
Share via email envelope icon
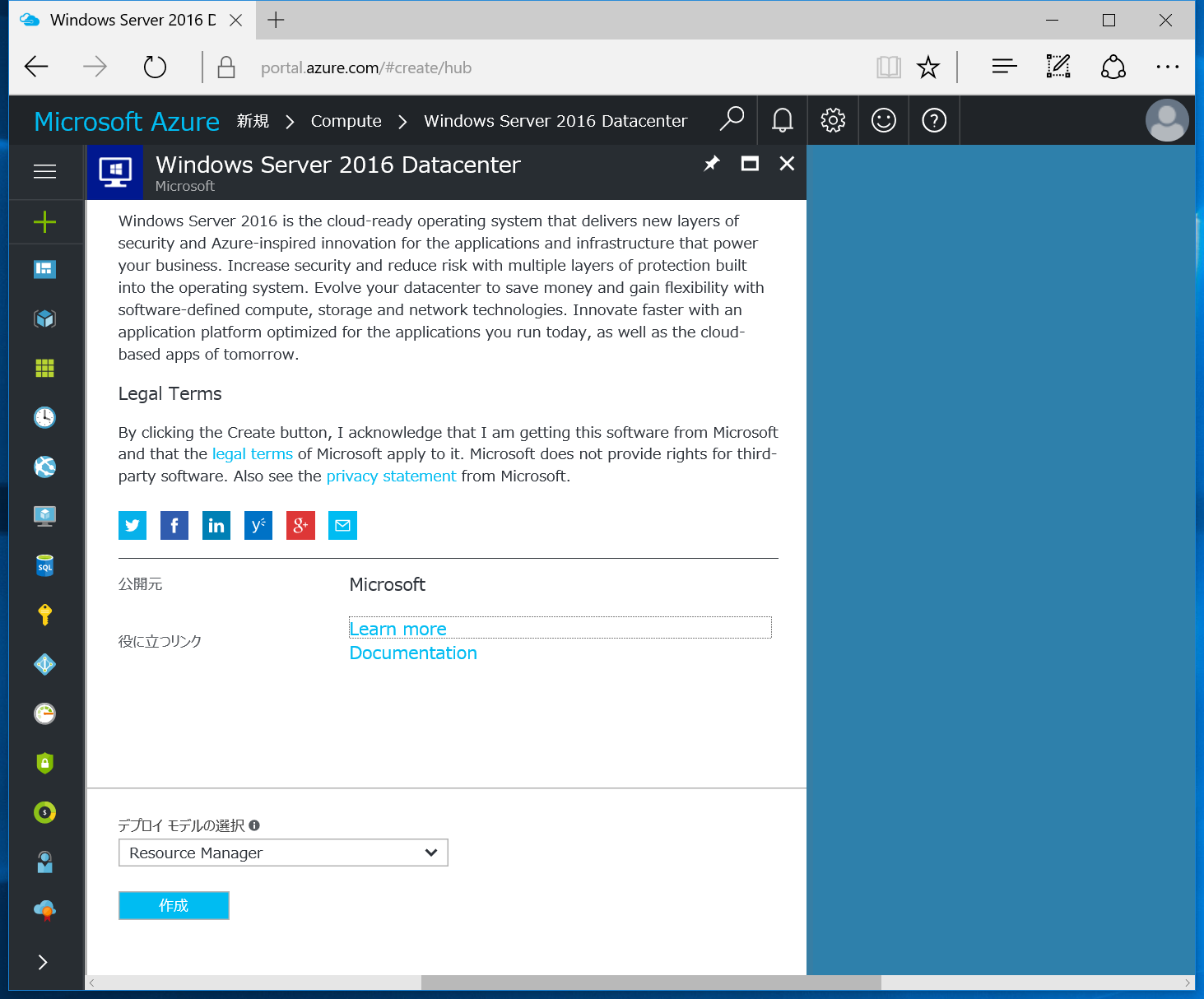tap(342, 525)
